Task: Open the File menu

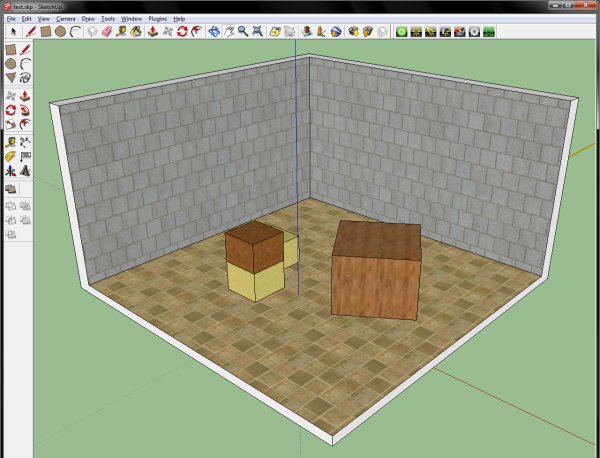Action: (11, 19)
